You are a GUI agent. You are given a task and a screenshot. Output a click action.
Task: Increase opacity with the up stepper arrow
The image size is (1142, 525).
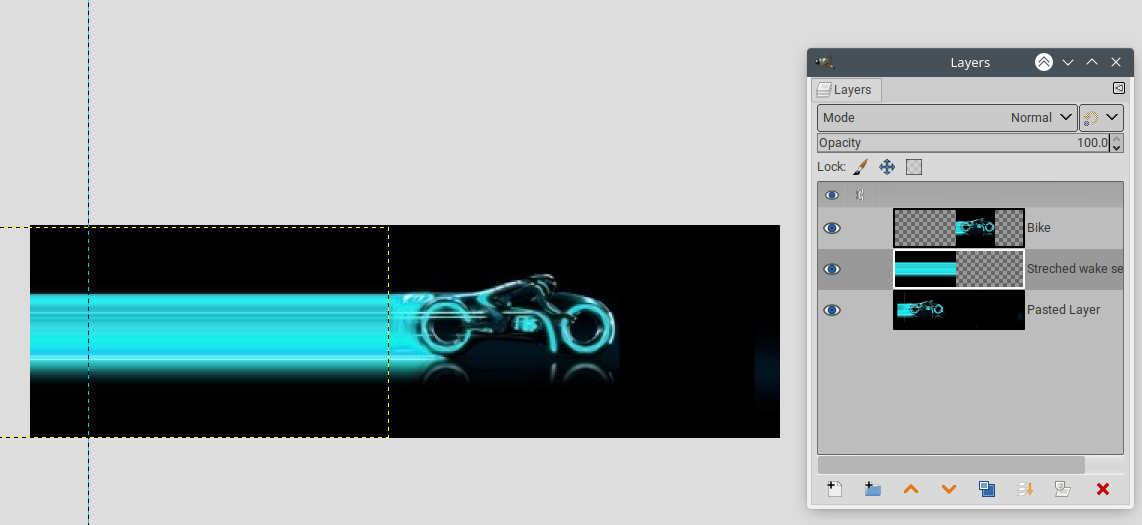coord(1117,138)
